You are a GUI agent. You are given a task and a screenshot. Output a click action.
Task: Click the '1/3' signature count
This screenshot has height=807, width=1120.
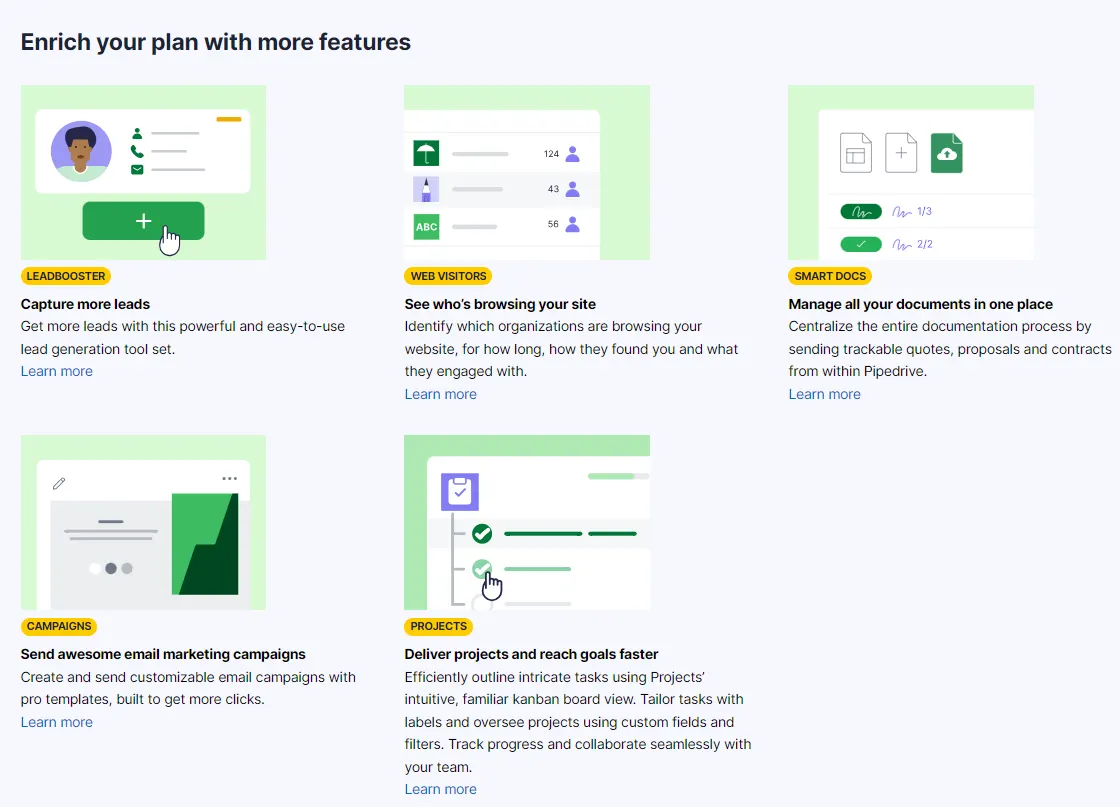click(924, 211)
